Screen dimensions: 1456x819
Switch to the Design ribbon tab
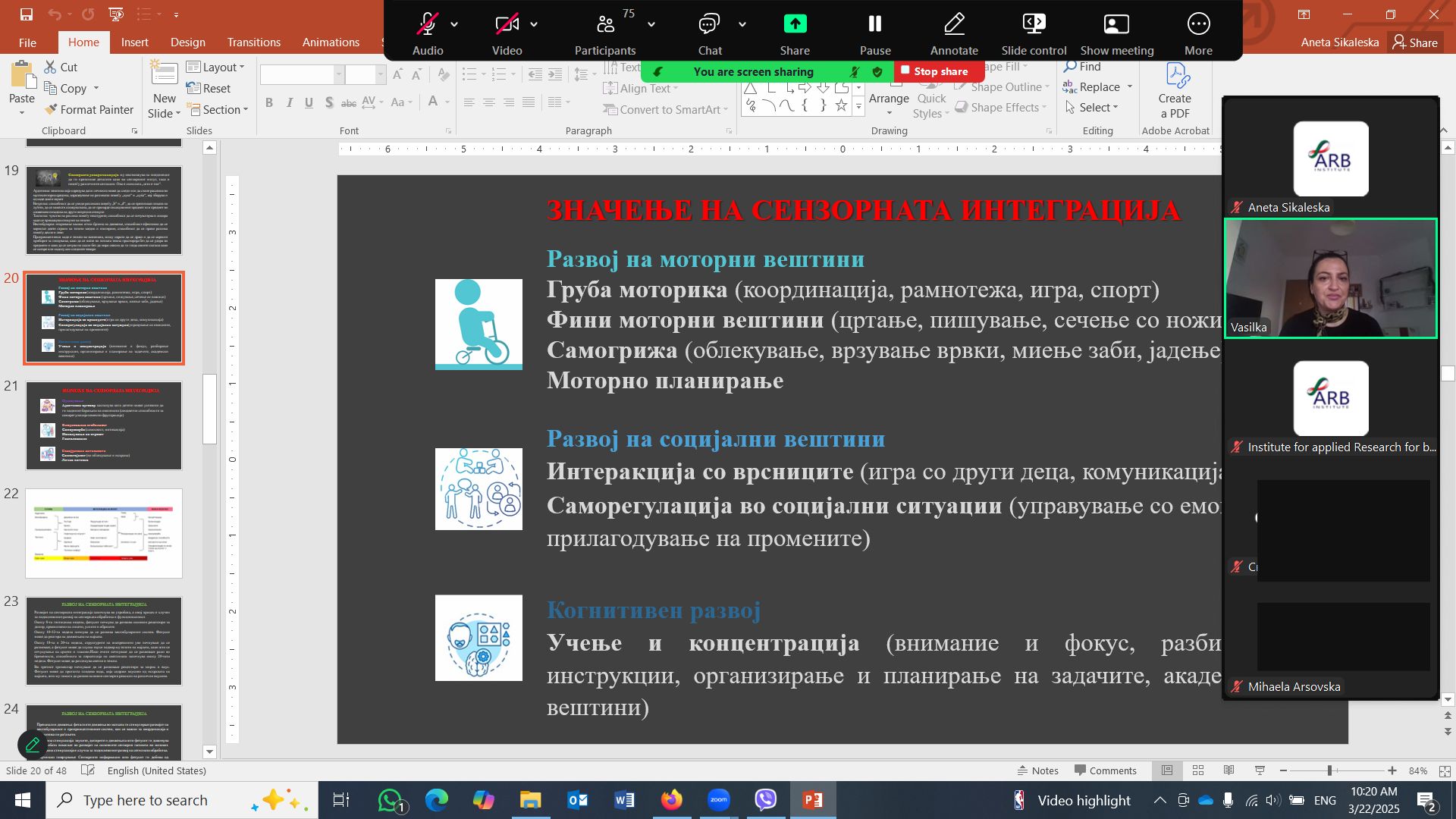(187, 42)
